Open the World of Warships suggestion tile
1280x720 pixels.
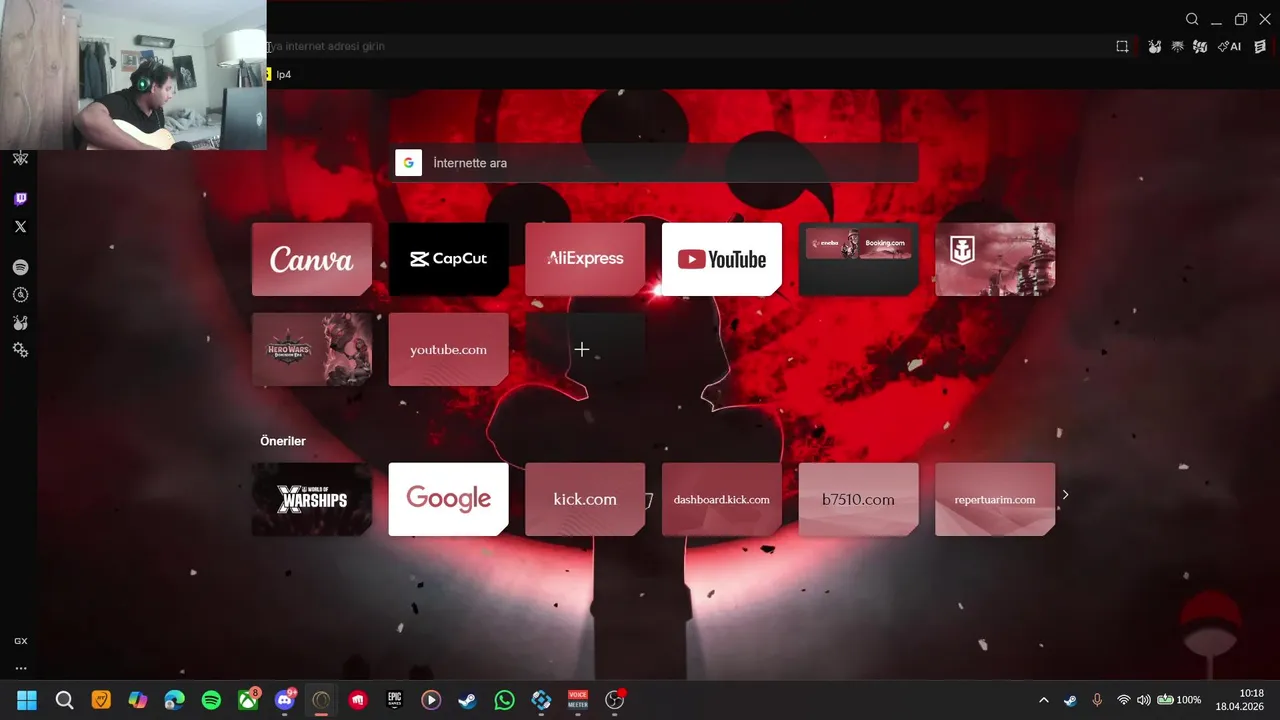(312, 499)
